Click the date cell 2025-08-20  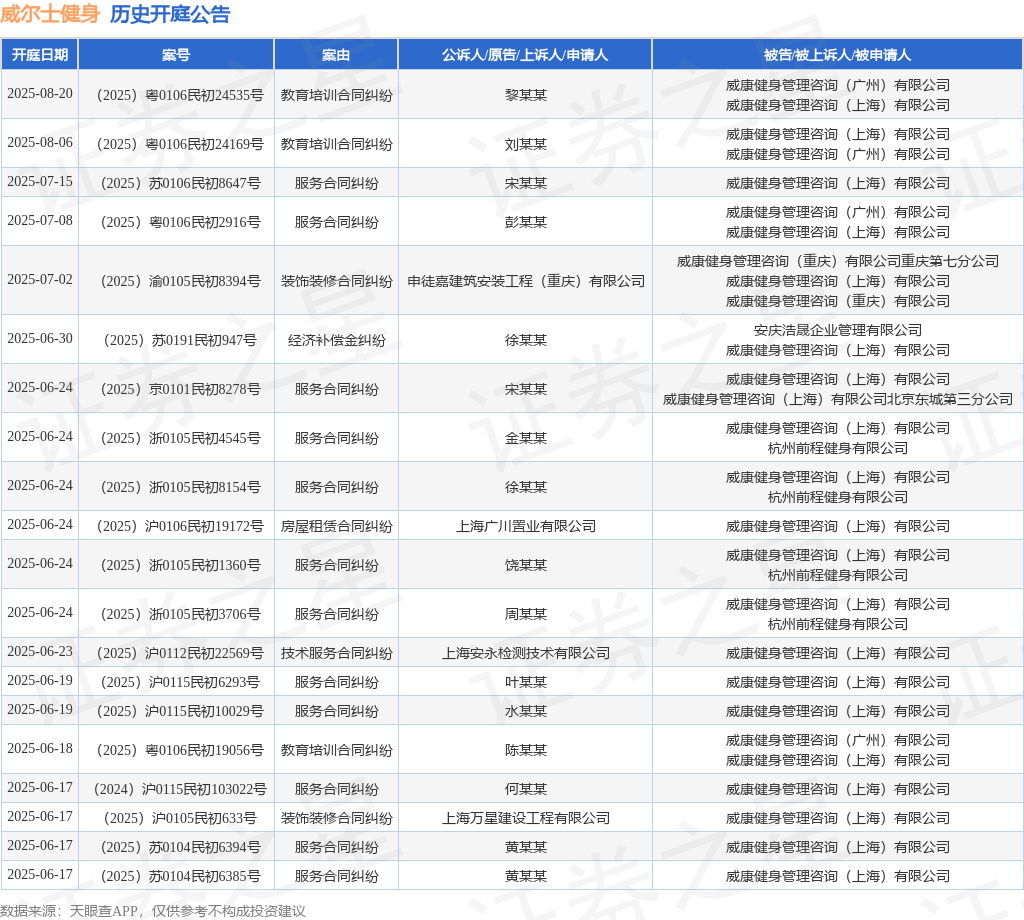[40, 93]
